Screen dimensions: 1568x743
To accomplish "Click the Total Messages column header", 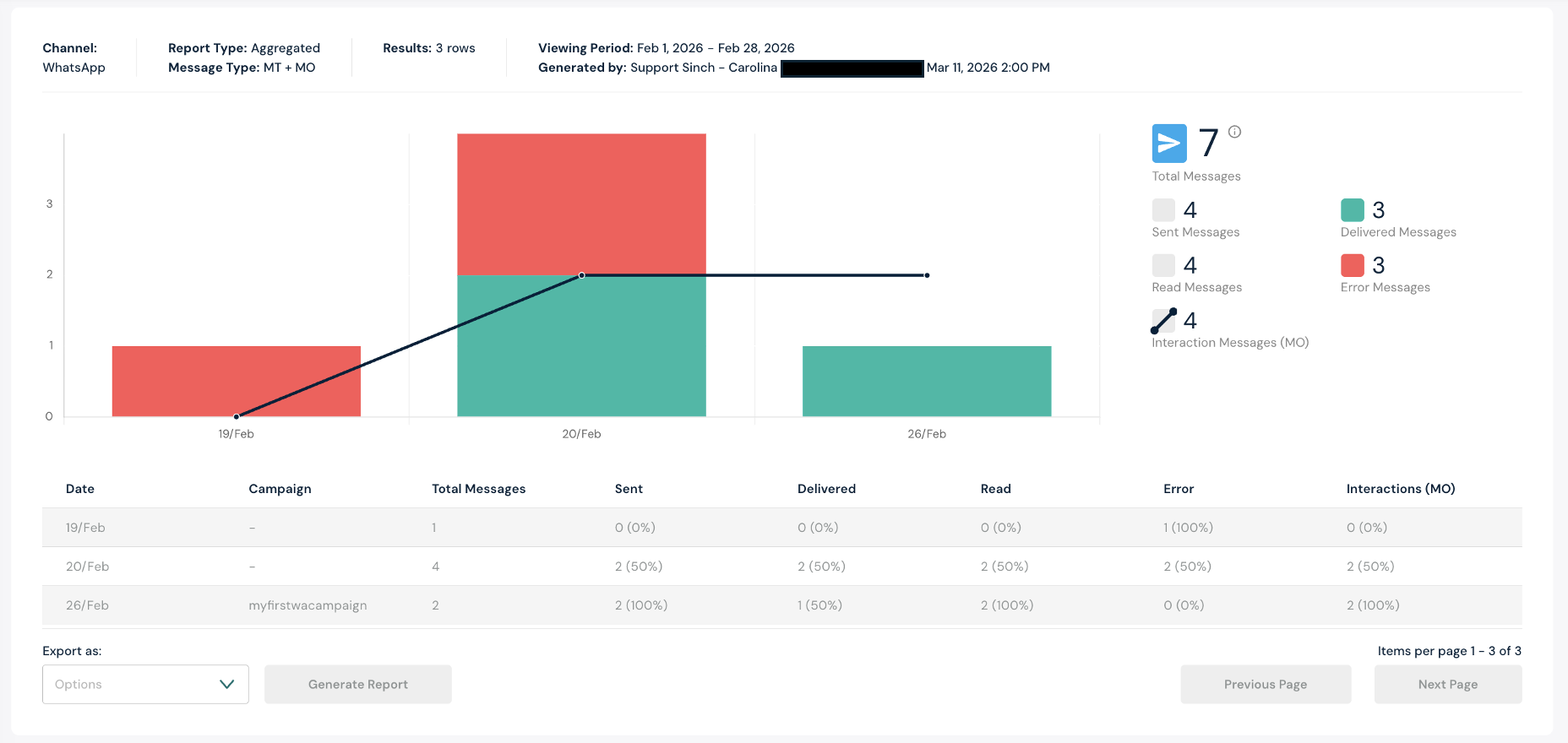I will tap(478, 489).
